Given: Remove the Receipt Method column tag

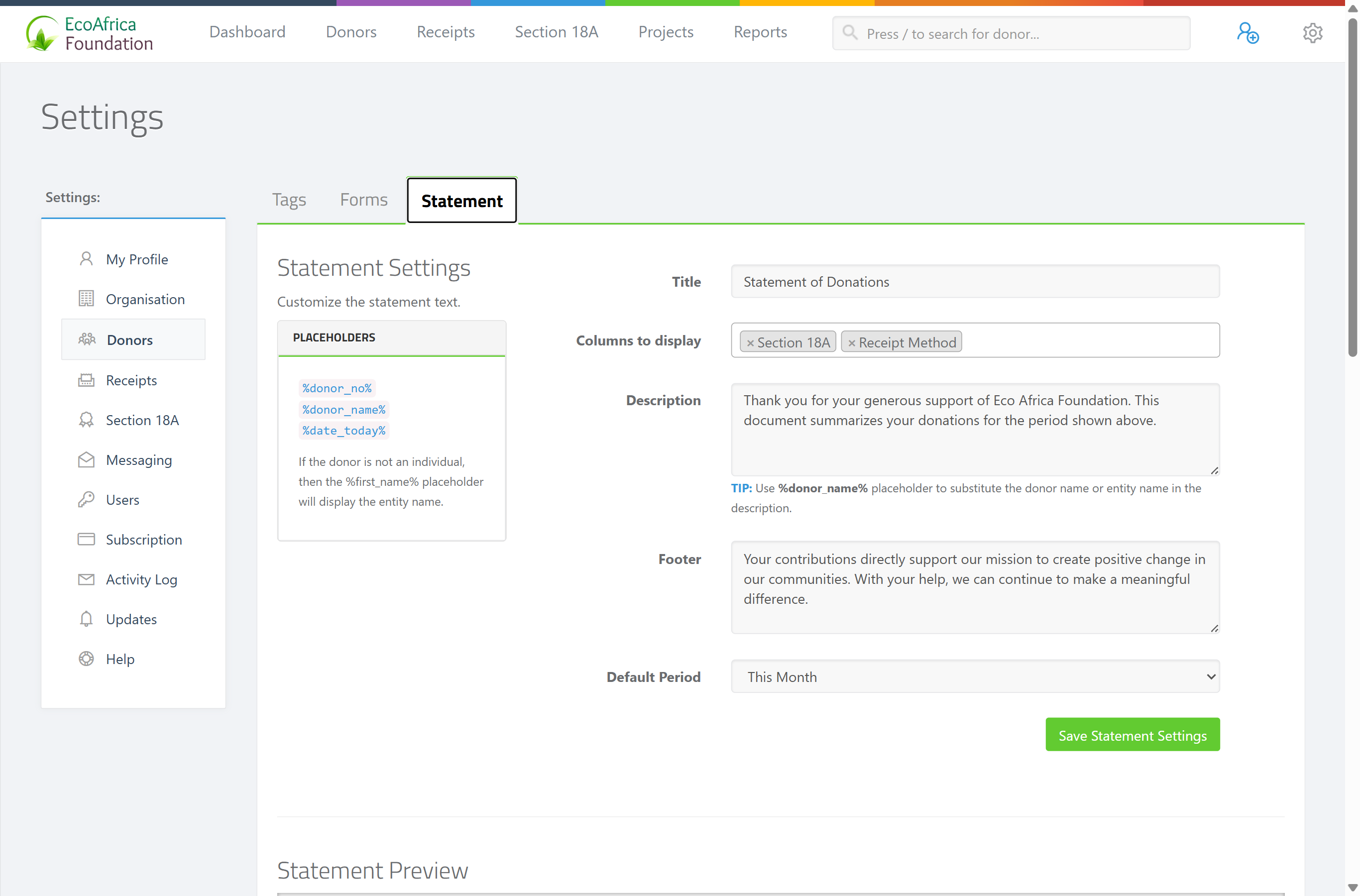Looking at the screenshot, I should pos(851,343).
